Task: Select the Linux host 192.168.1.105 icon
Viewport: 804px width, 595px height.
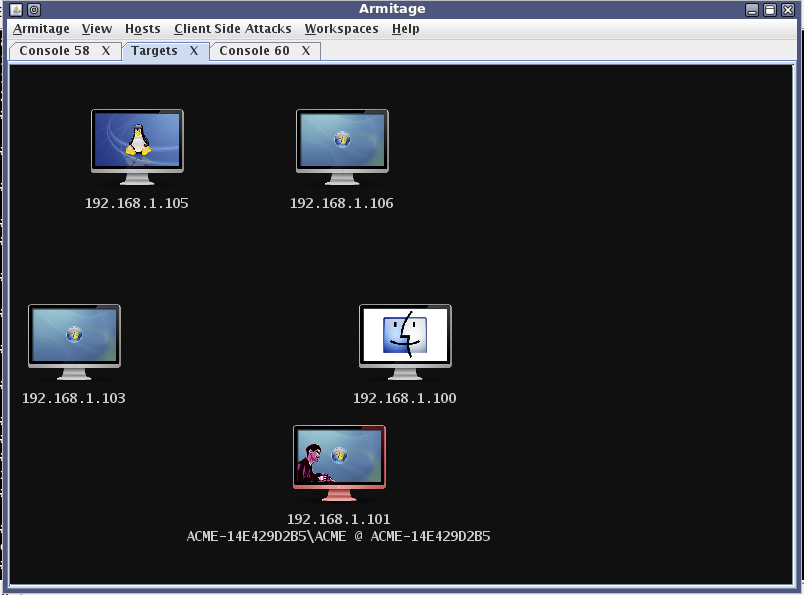Action: 137,146
